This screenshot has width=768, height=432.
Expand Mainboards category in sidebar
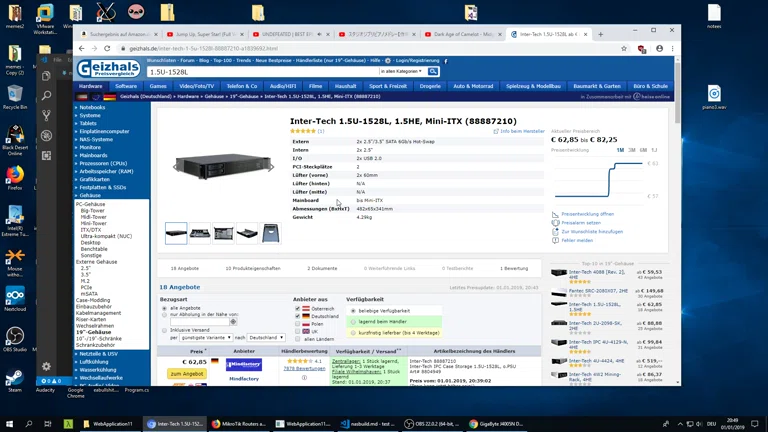tap(93, 155)
